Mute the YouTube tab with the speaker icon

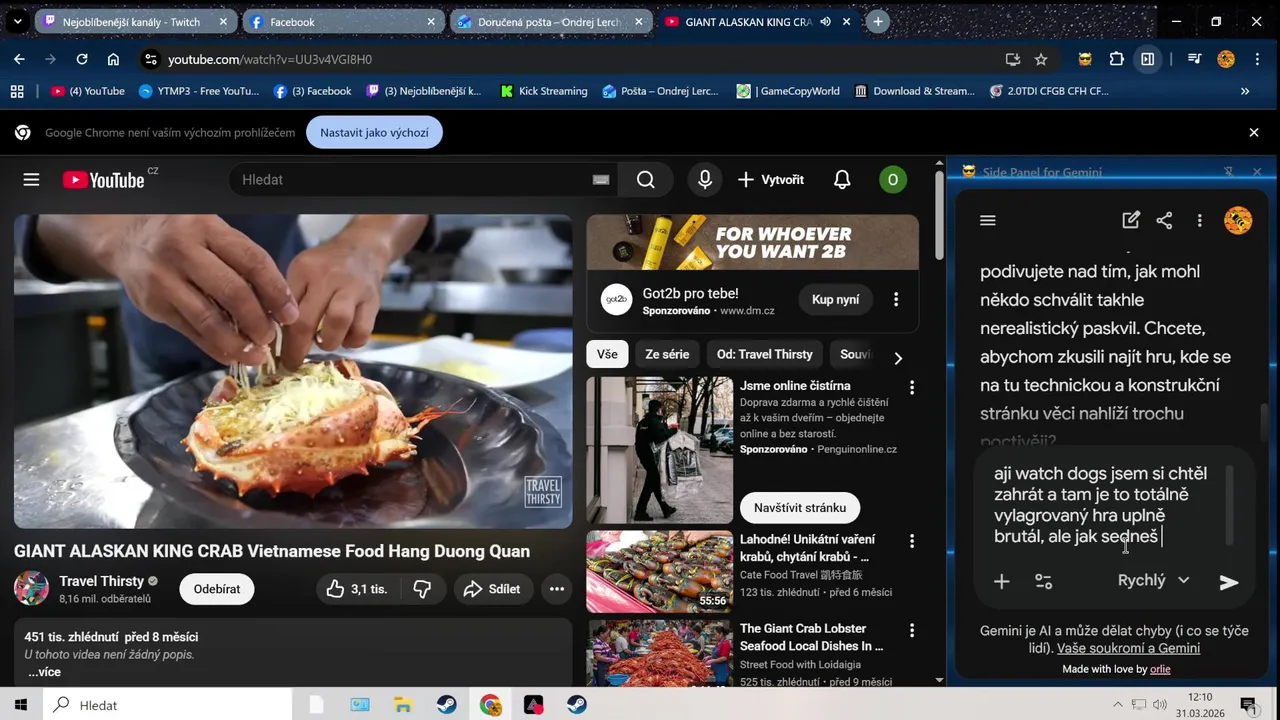tap(825, 21)
